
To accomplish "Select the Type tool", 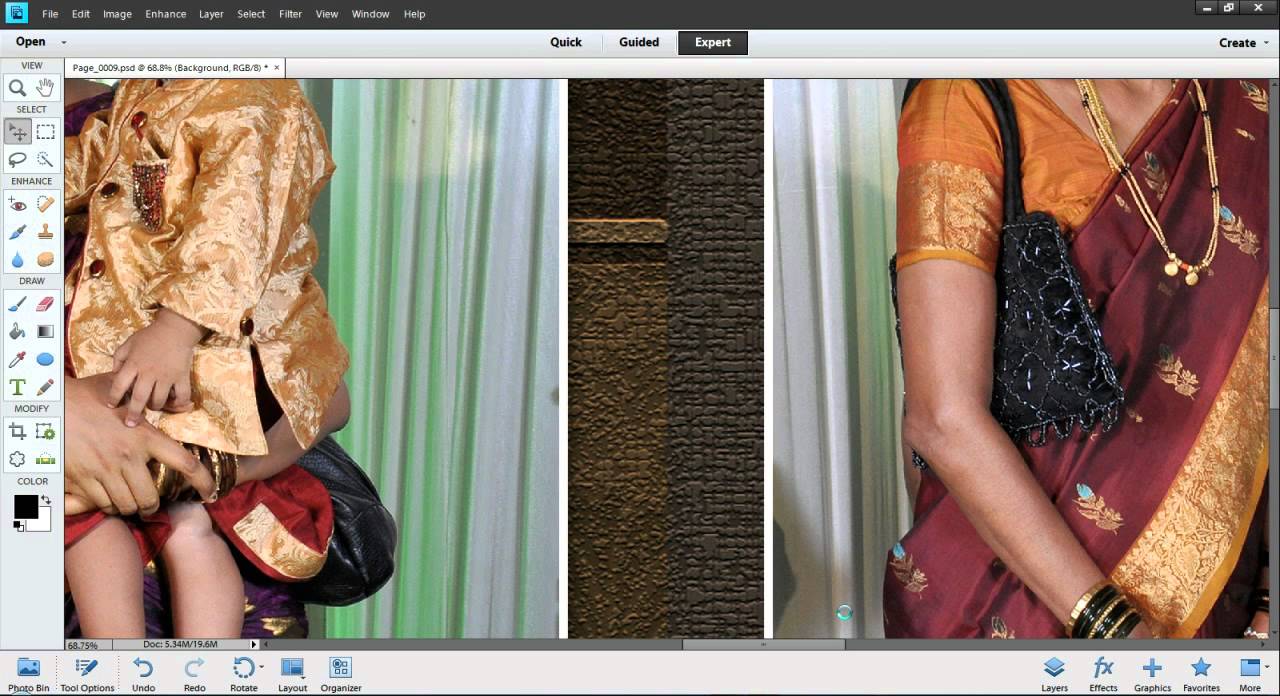I will coord(17,387).
